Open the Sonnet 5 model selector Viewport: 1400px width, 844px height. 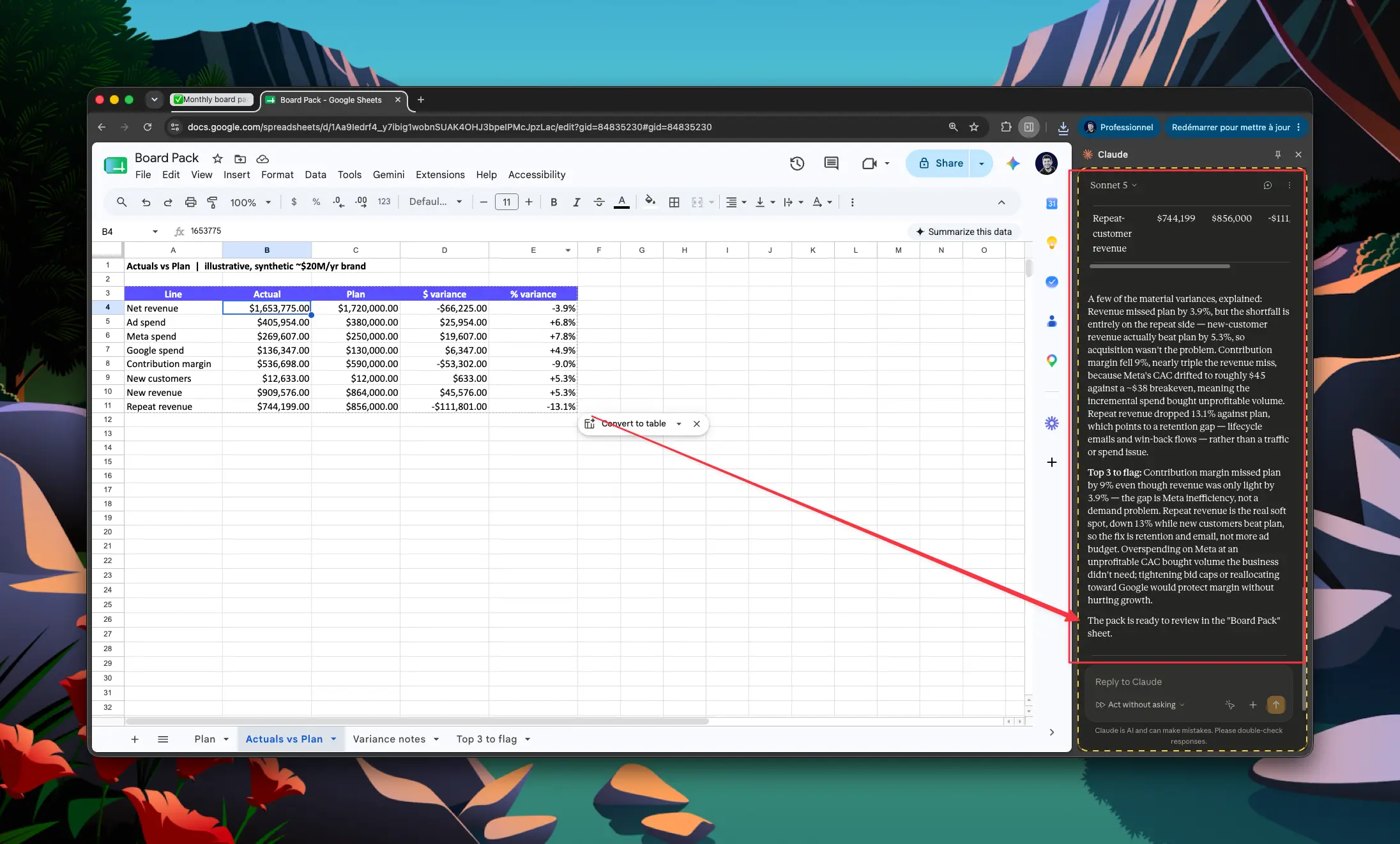[x=1113, y=185]
